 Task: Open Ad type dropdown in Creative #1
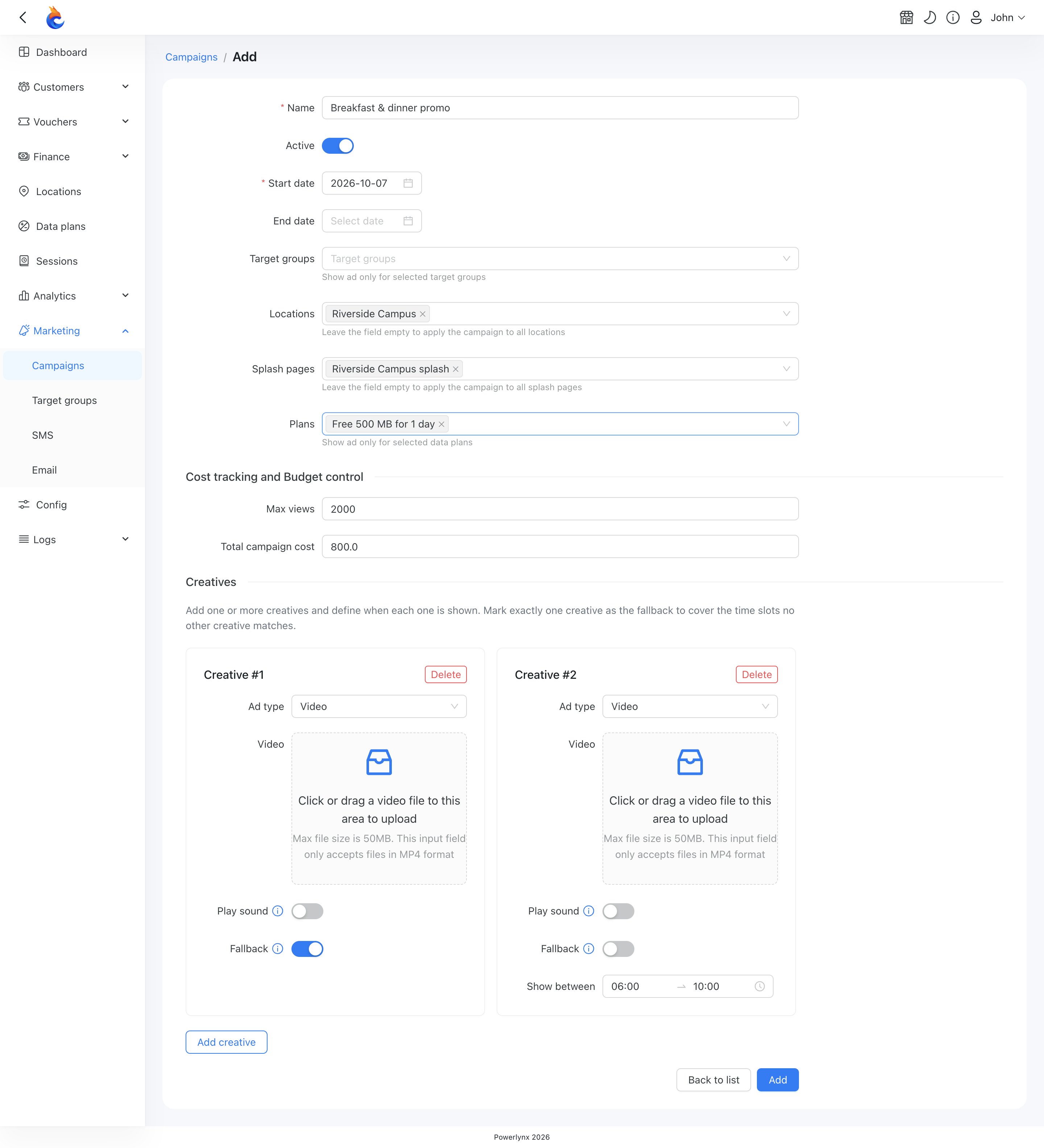pyautogui.click(x=379, y=706)
